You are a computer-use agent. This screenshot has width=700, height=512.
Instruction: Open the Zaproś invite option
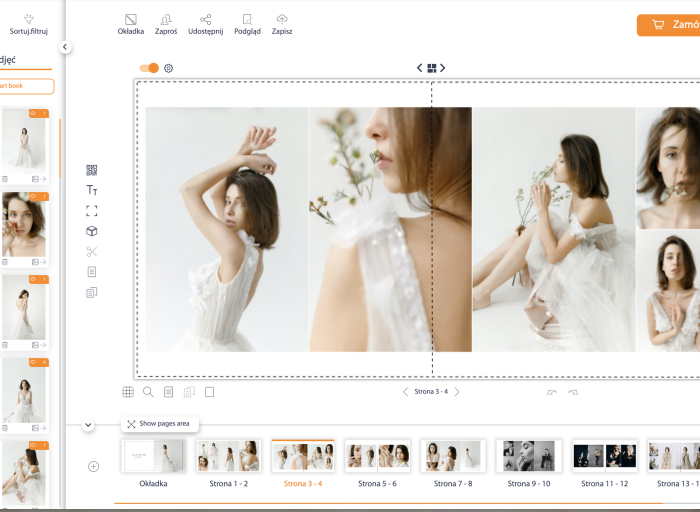tap(166, 20)
